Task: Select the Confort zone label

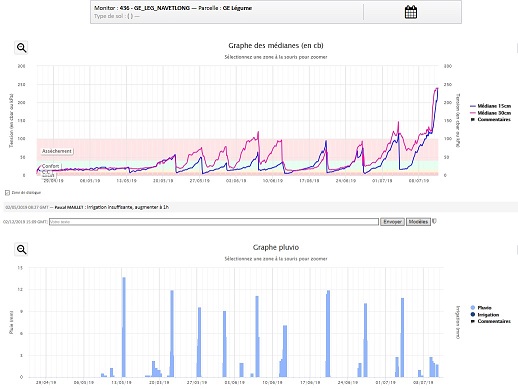Action: pos(51,166)
